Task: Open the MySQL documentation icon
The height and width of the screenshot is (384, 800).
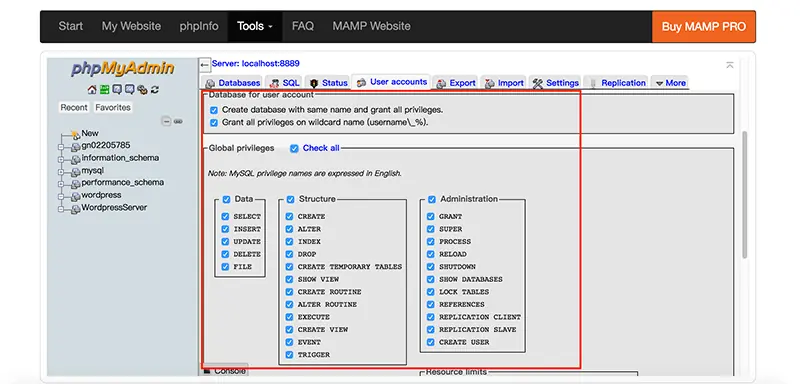Action: (130, 90)
